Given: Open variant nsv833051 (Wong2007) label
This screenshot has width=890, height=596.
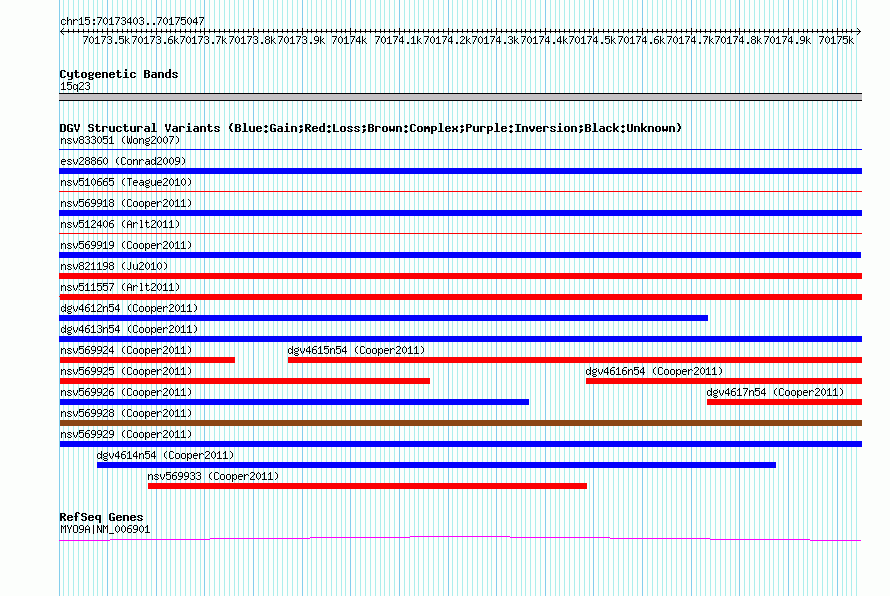Looking at the screenshot, I should coord(120,140).
